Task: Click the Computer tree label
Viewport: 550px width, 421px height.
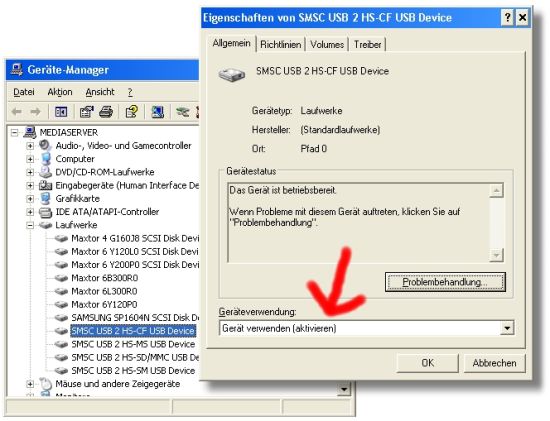Action: point(75,159)
